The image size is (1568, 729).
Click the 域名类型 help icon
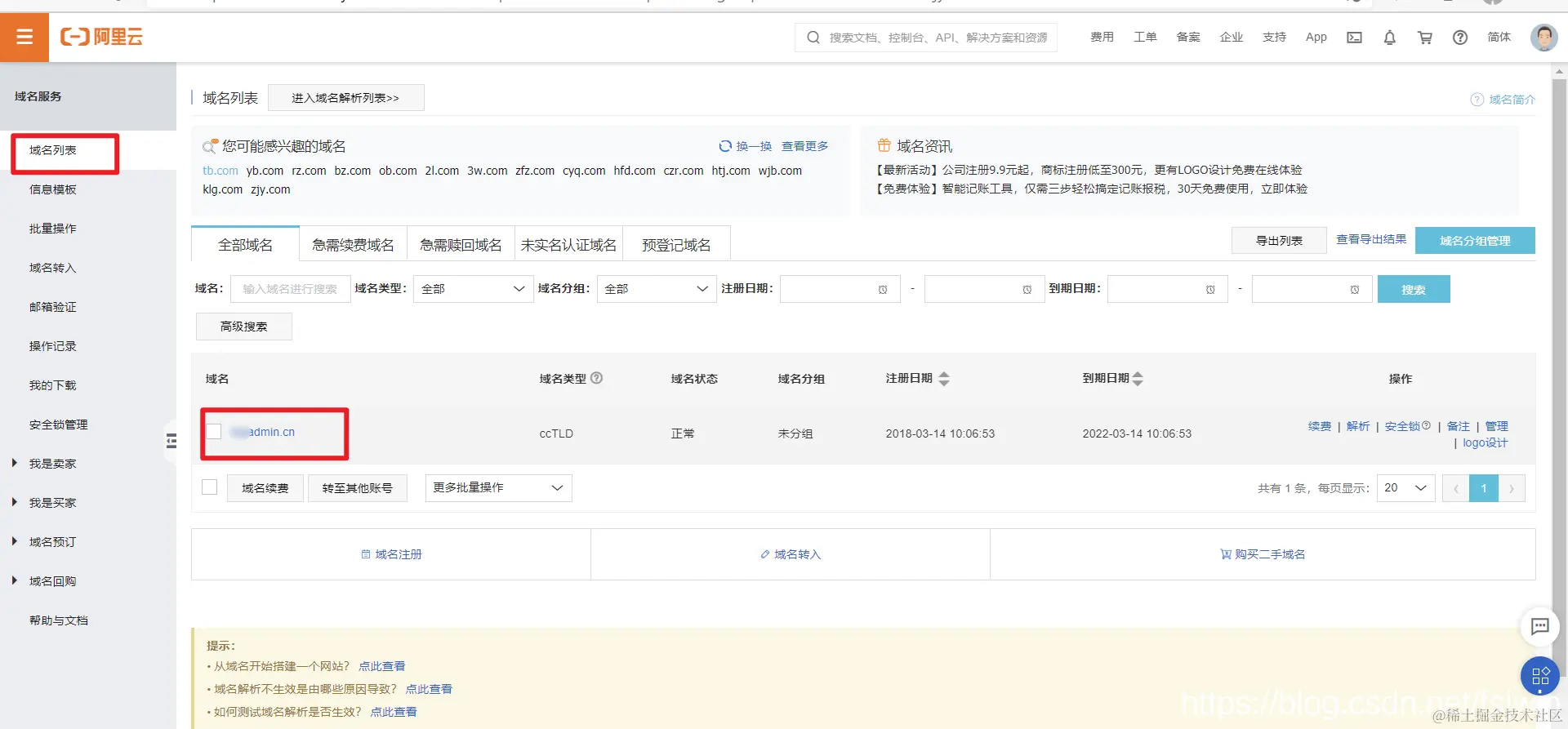[x=596, y=378]
